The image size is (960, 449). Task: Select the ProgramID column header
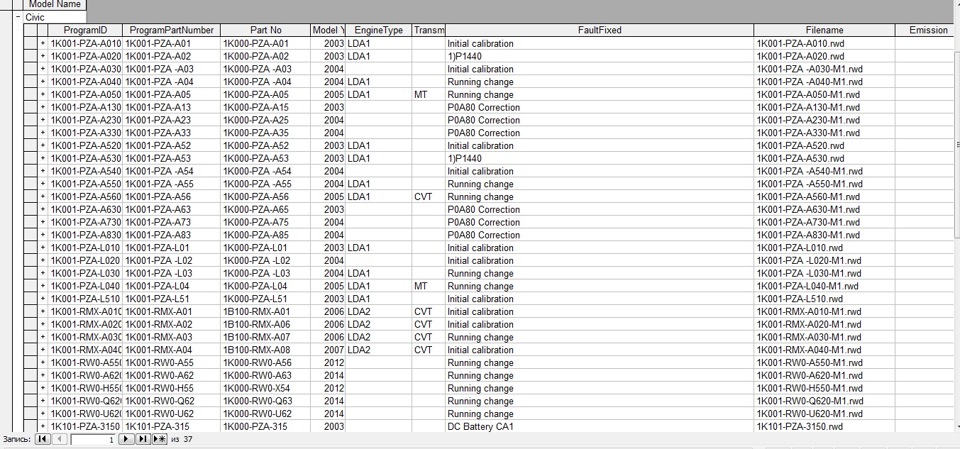tap(85, 31)
